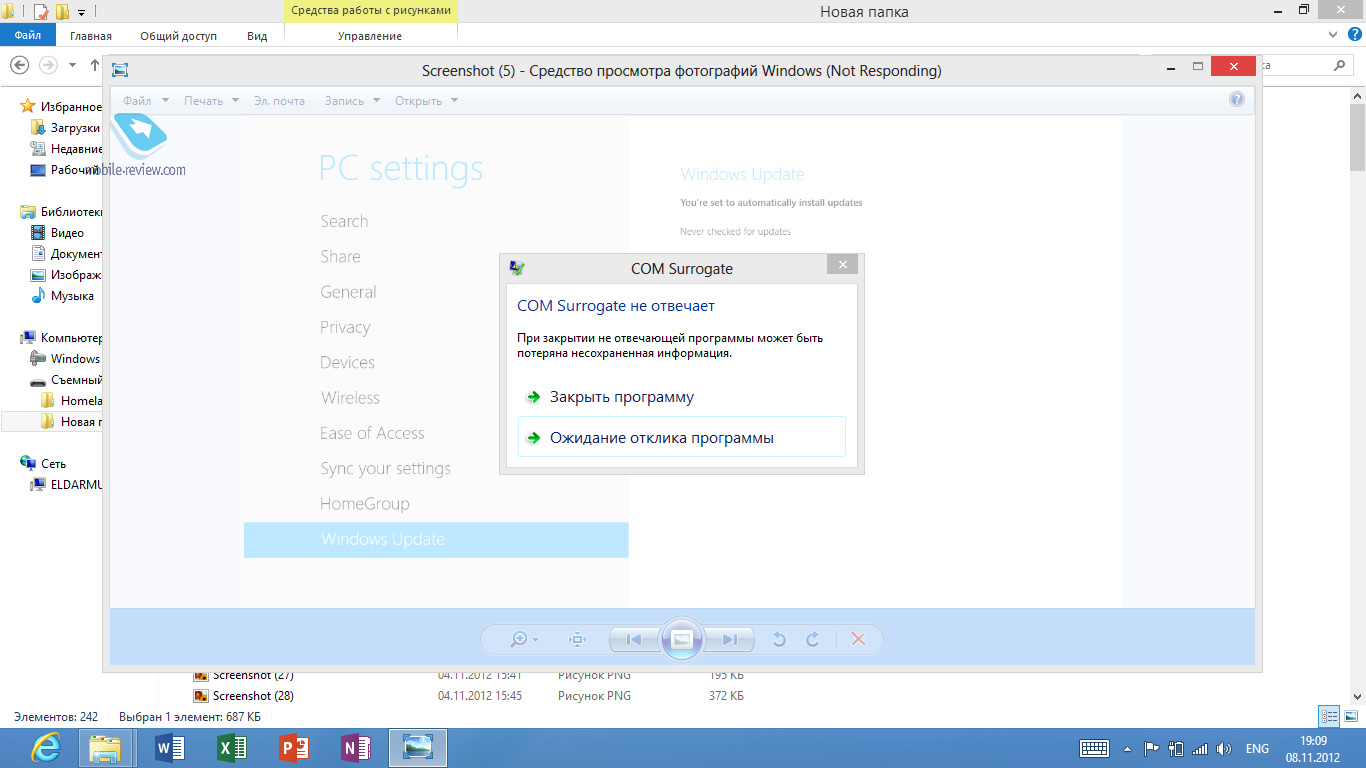
Task: Click the forward arrow in Explorer
Action: pos(48,65)
